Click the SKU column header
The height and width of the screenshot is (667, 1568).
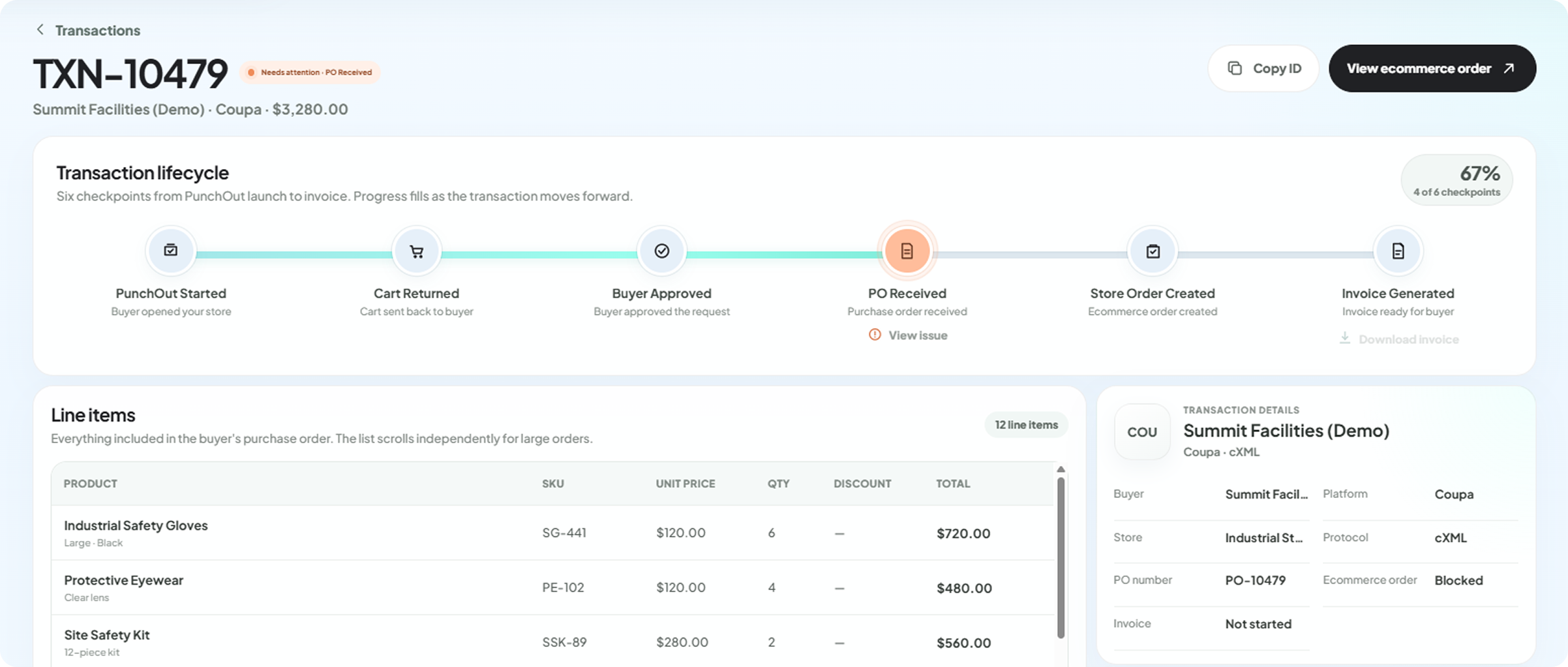[x=553, y=484]
